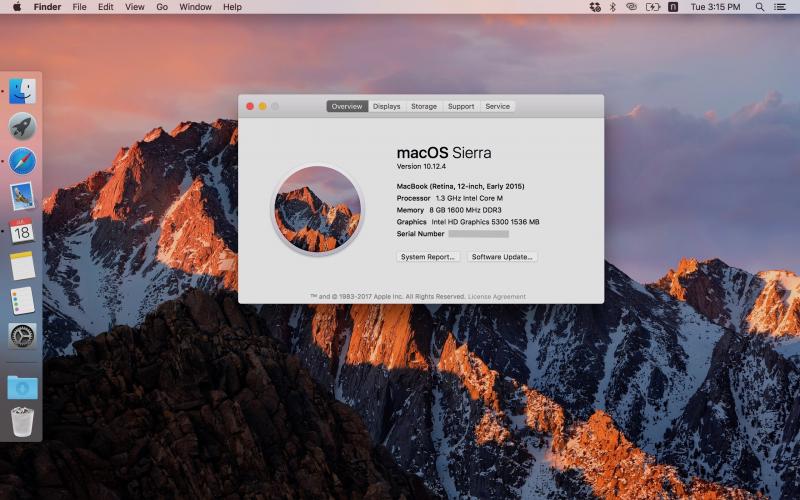Click the 'Graphics' label

click(411, 221)
